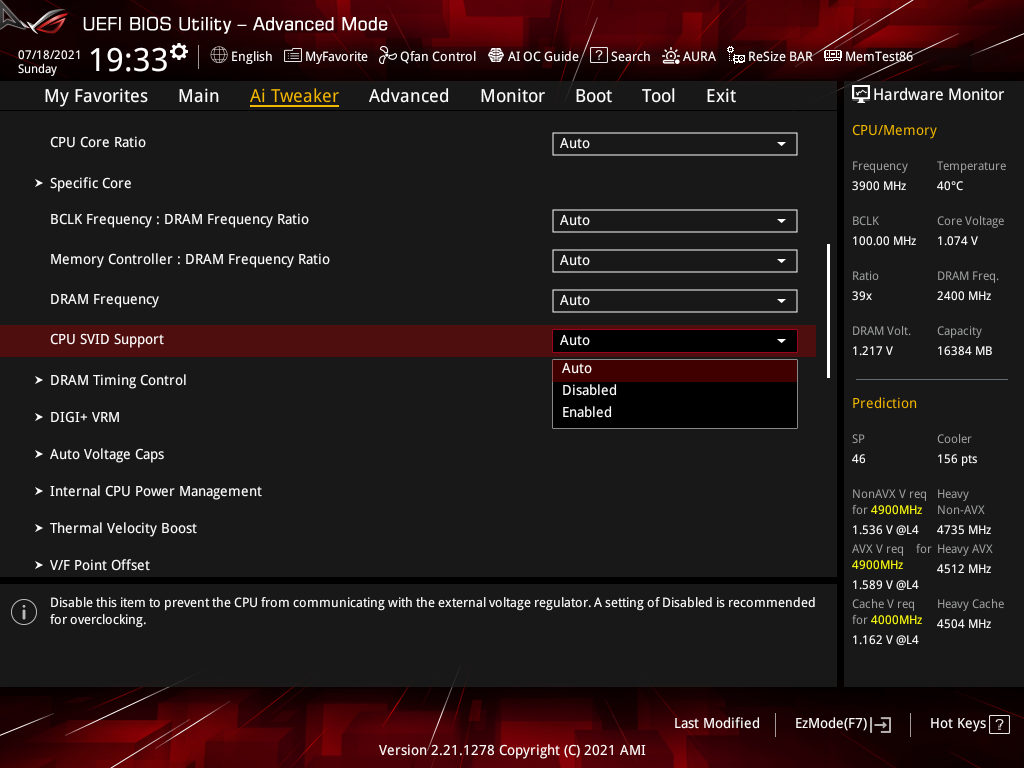Select Disabled in the CPU SVID list
This screenshot has height=768, width=1024.
tap(588, 390)
